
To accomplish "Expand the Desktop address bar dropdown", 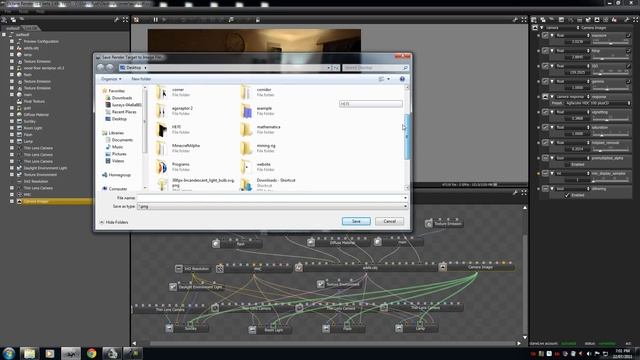I will coord(329,68).
